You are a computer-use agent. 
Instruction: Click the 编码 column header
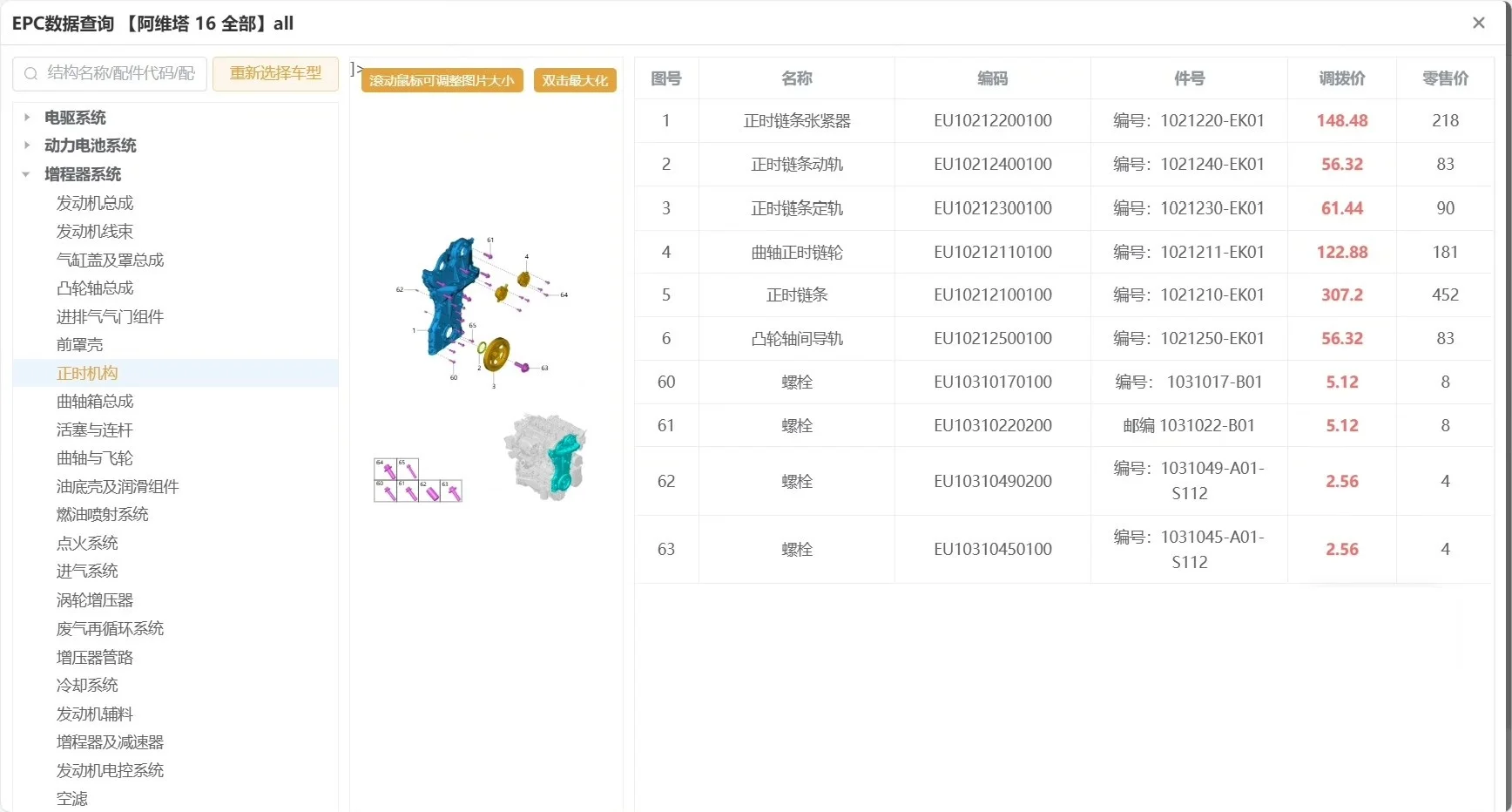[993, 78]
